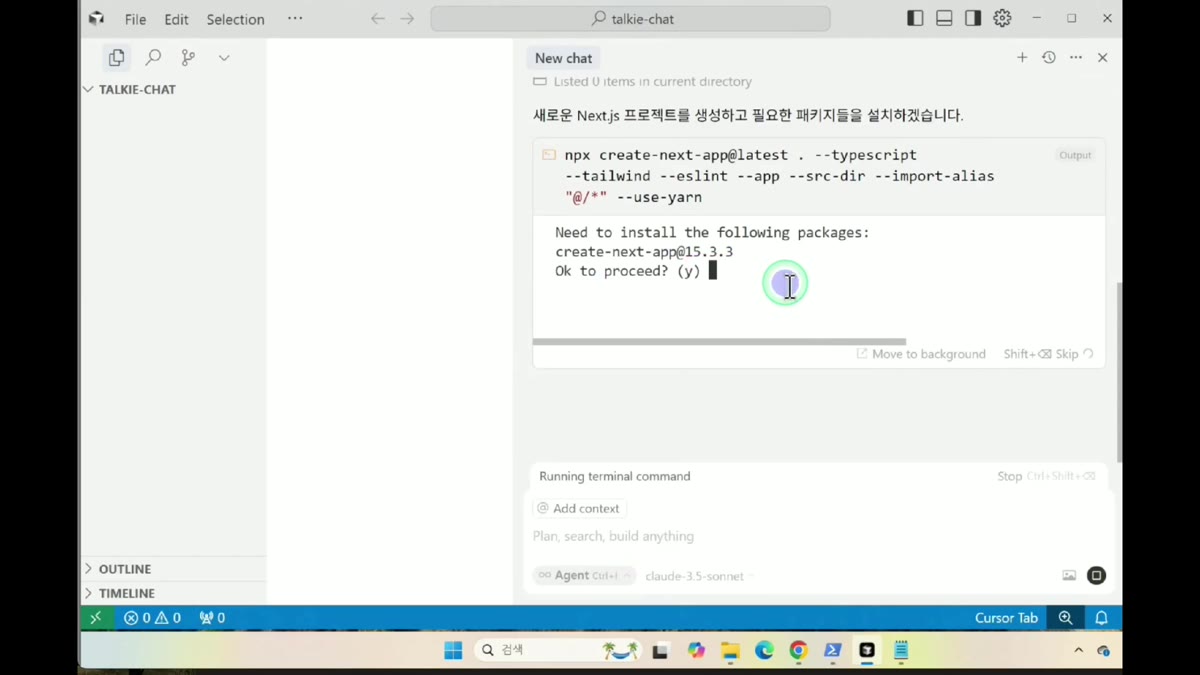The width and height of the screenshot is (1200, 675).
Task: Open Cursor settings gear
Action: pyautogui.click(x=1002, y=19)
